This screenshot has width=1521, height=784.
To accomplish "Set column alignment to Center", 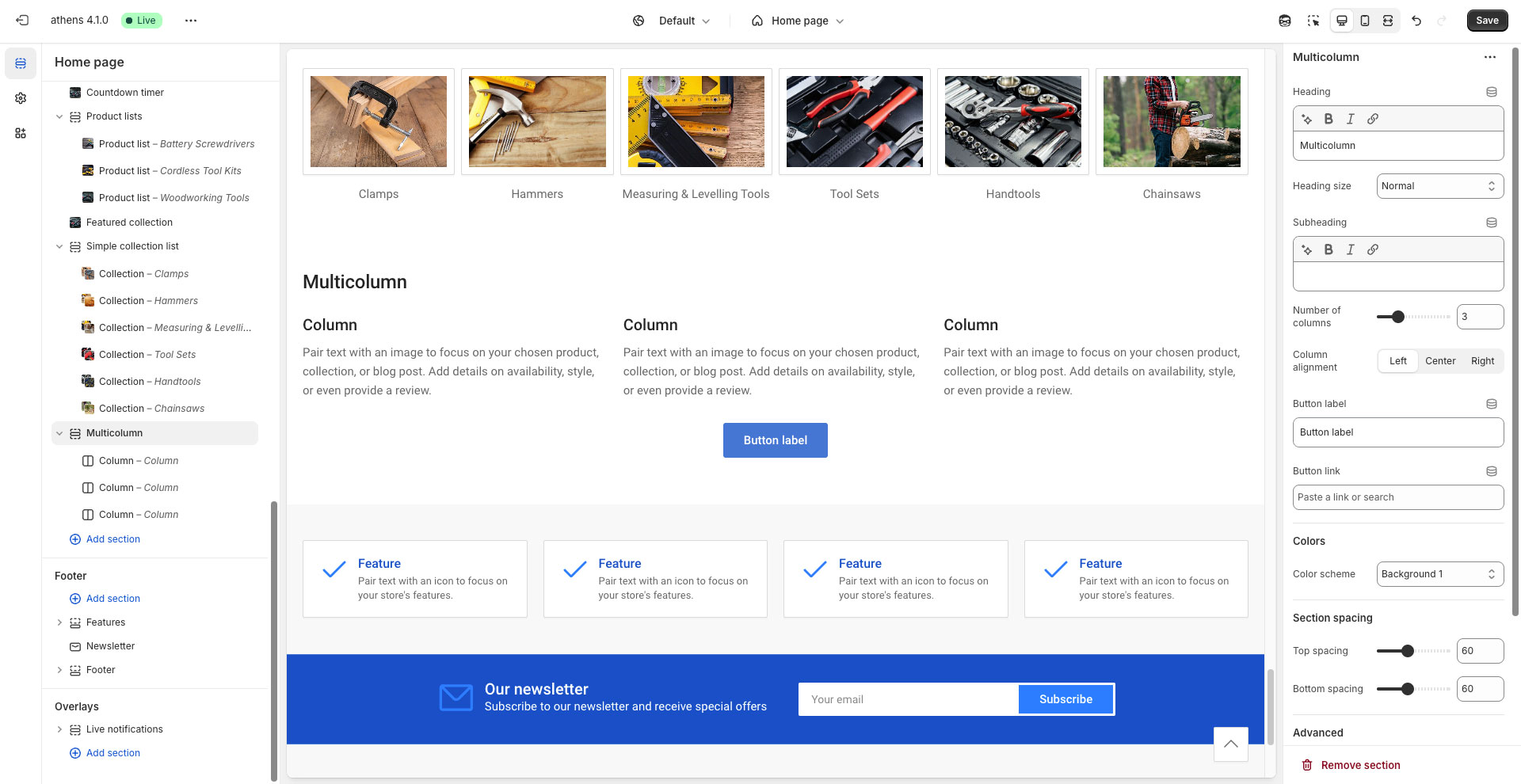I will (x=1440, y=361).
